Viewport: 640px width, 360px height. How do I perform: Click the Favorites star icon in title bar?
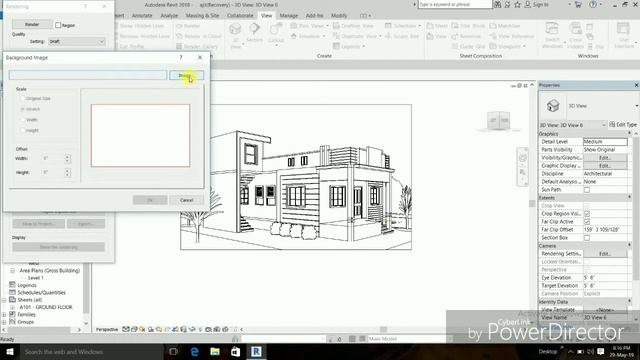517,4
